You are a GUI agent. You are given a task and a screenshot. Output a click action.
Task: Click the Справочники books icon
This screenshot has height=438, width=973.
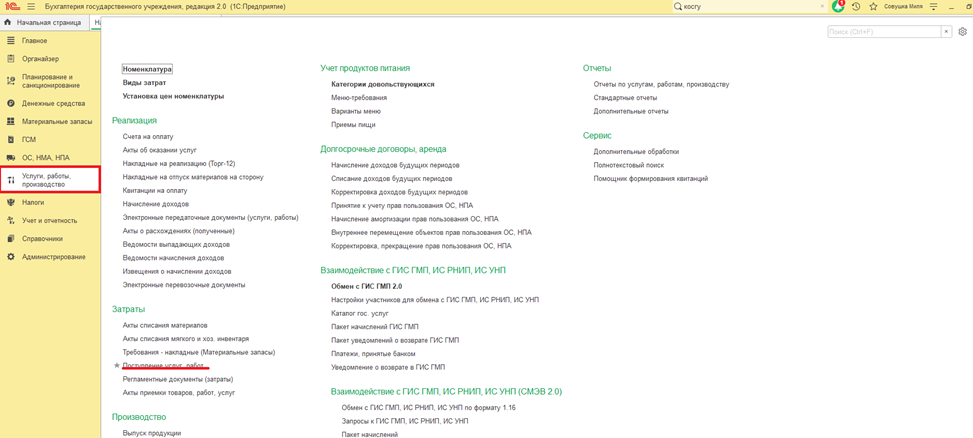(x=11, y=238)
